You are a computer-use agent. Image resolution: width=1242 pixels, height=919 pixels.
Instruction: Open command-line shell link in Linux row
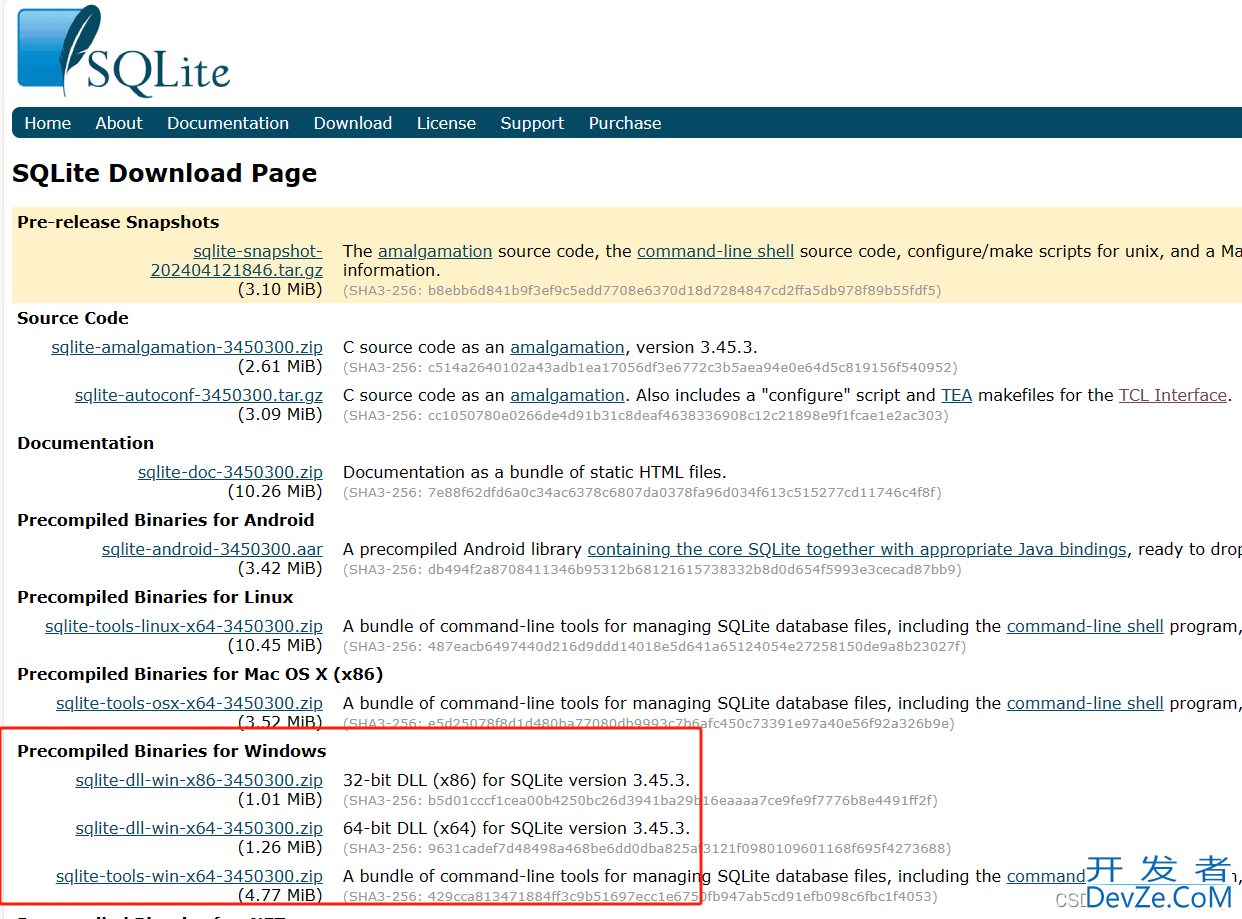tap(1085, 626)
